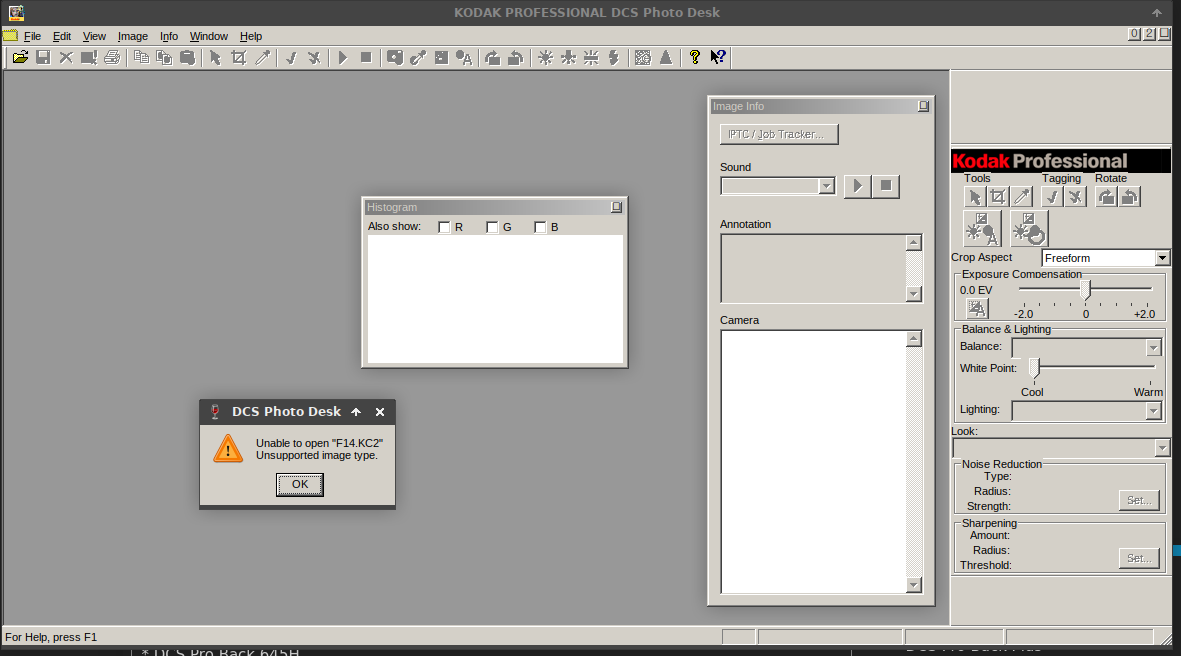Click the Histogram panel title bar button
This screenshot has height=656, width=1181.
pyautogui.click(x=616, y=207)
